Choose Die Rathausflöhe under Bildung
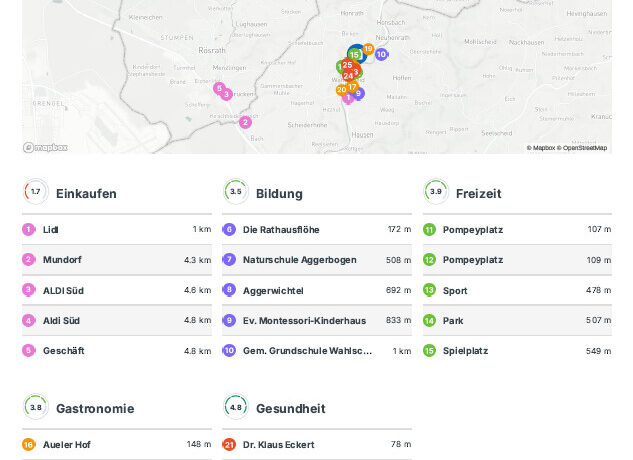Screen dimensions: 633x460 tap(317, 230)
